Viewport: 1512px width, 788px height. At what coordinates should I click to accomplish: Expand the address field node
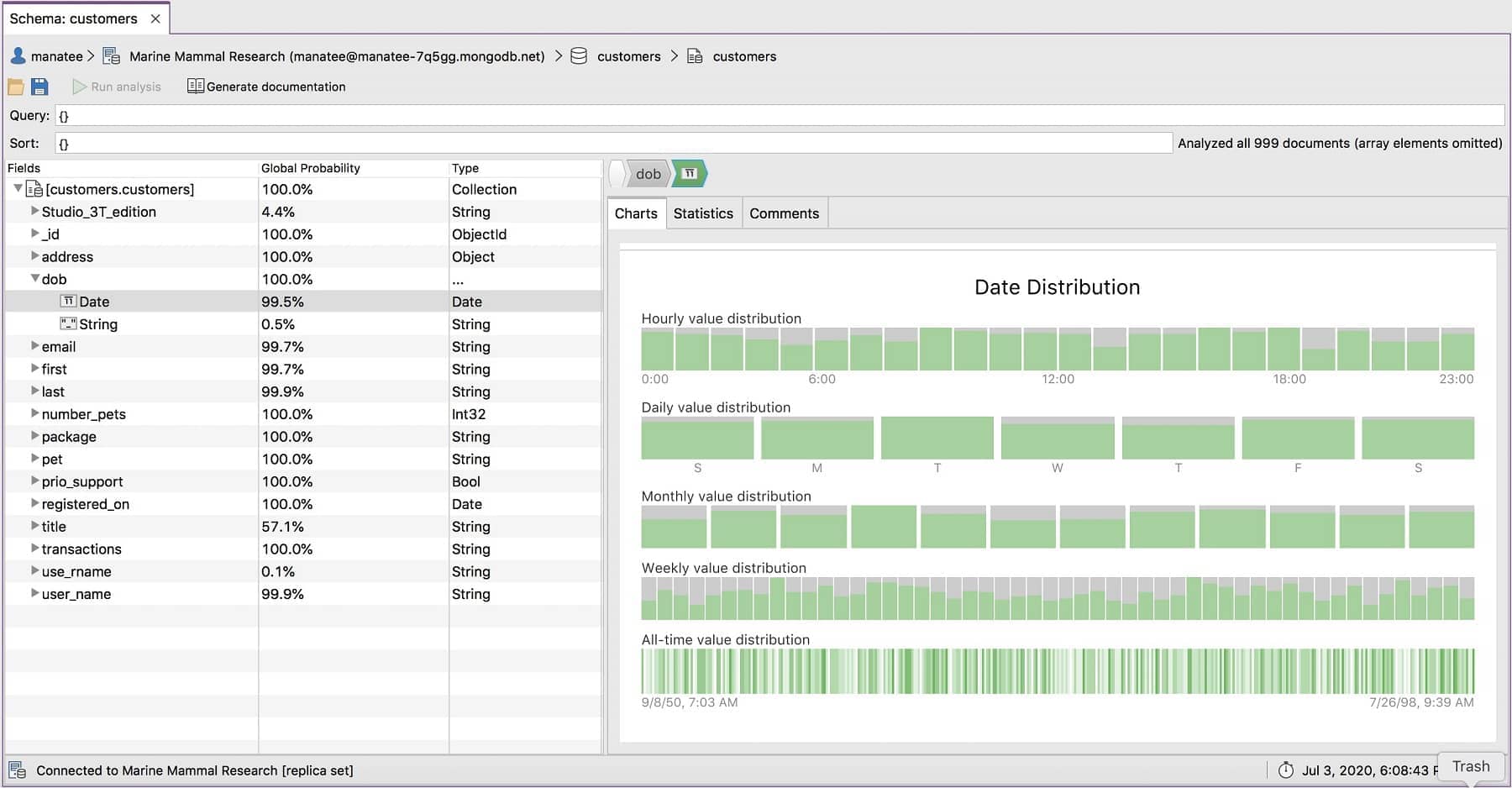35,255
